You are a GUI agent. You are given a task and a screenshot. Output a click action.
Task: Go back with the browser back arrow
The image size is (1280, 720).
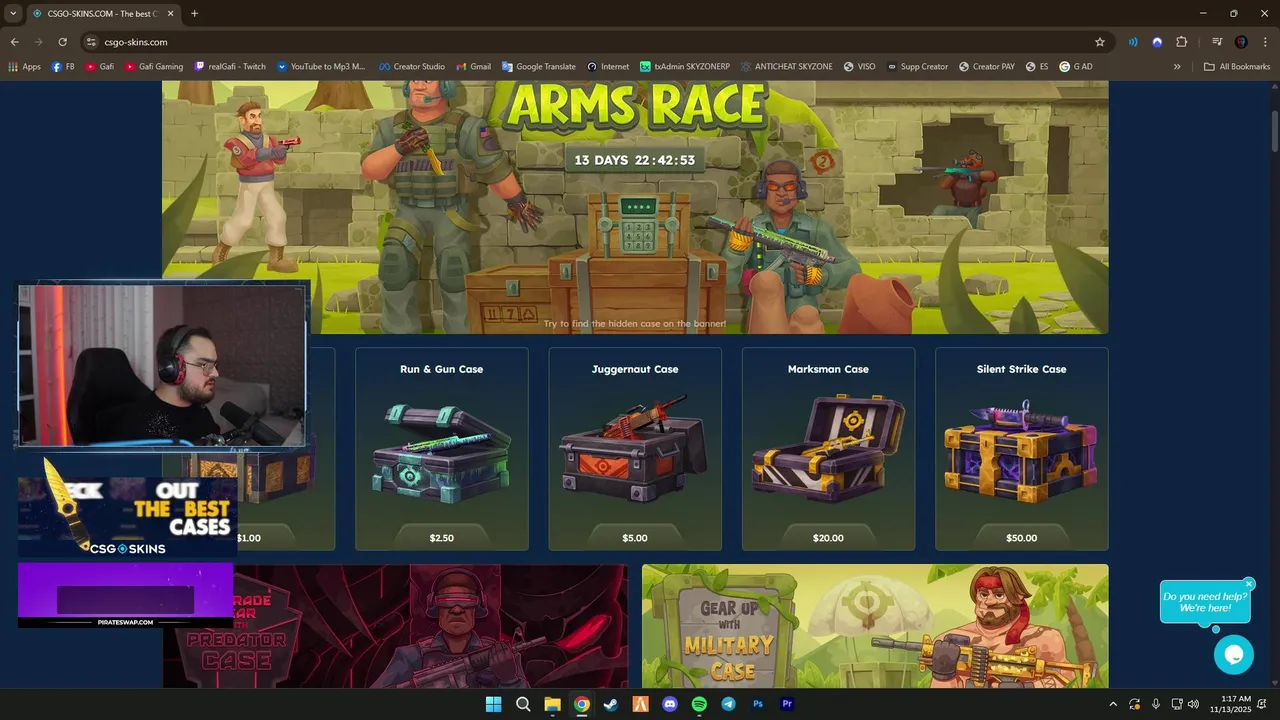pyautogui.click(x=14, y=42)
